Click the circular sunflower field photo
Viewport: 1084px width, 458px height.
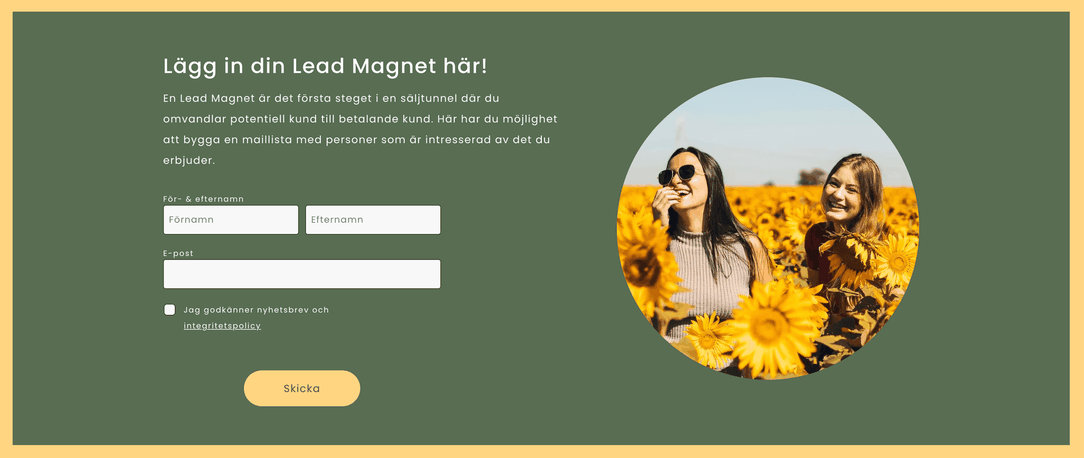(x=767, y=228)
